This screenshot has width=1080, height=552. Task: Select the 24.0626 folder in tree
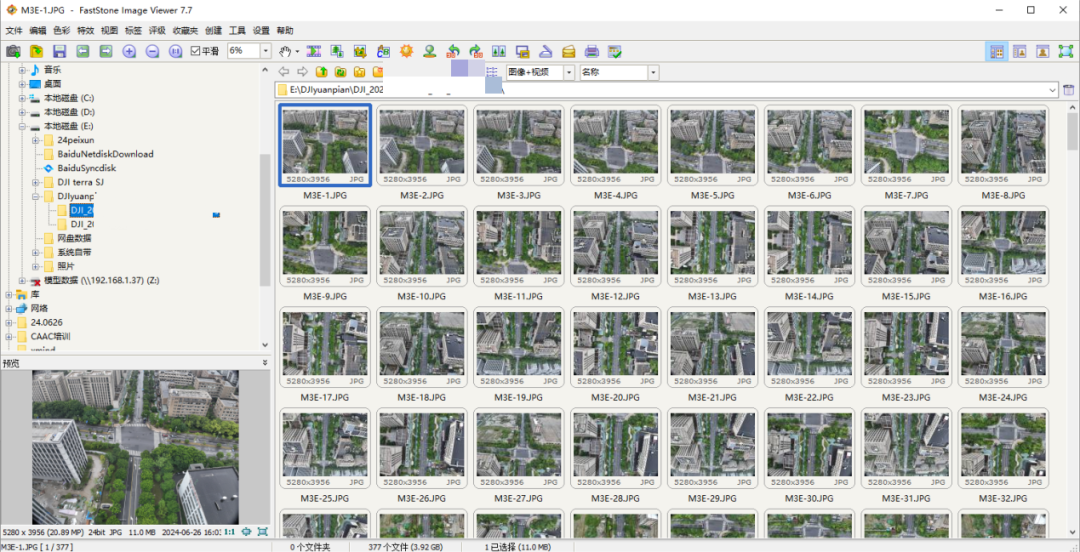point(45,322)
